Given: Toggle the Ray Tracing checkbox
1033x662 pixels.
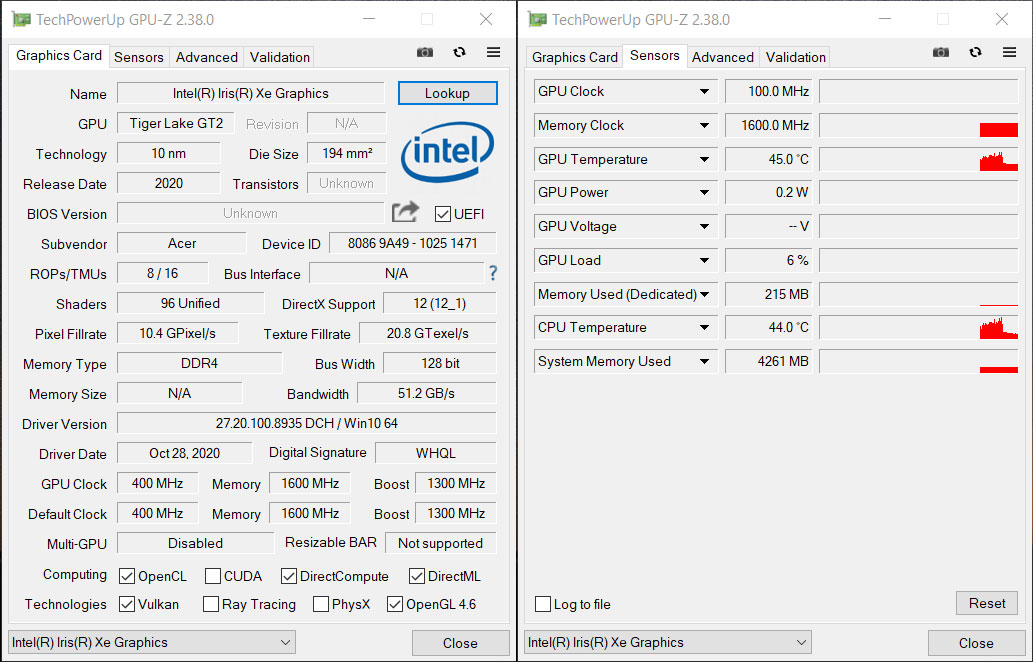Looking at the screenshot, I should (211, 604).
